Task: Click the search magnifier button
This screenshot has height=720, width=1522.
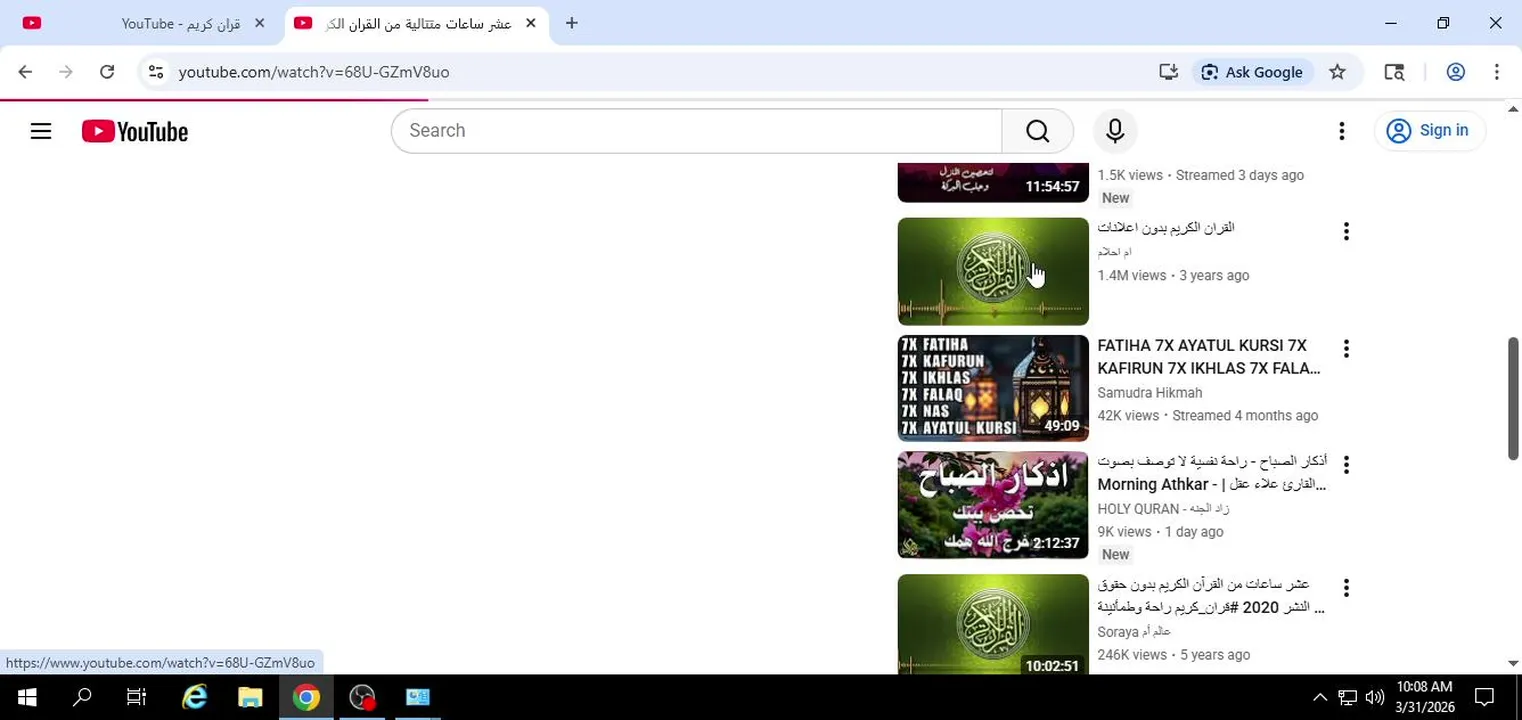Action: [1038, 131]
